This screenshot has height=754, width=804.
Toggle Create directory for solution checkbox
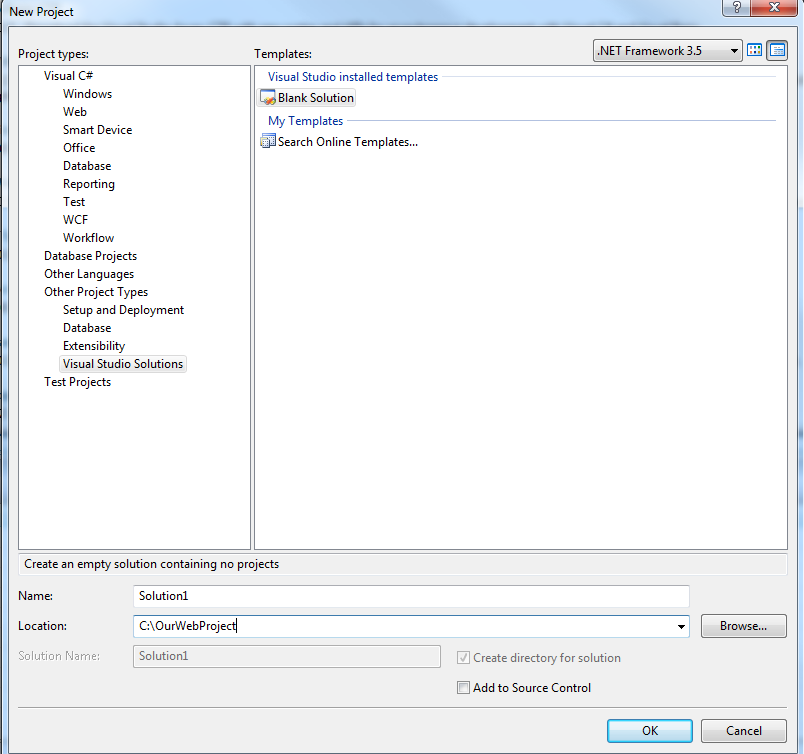point(463,658)
